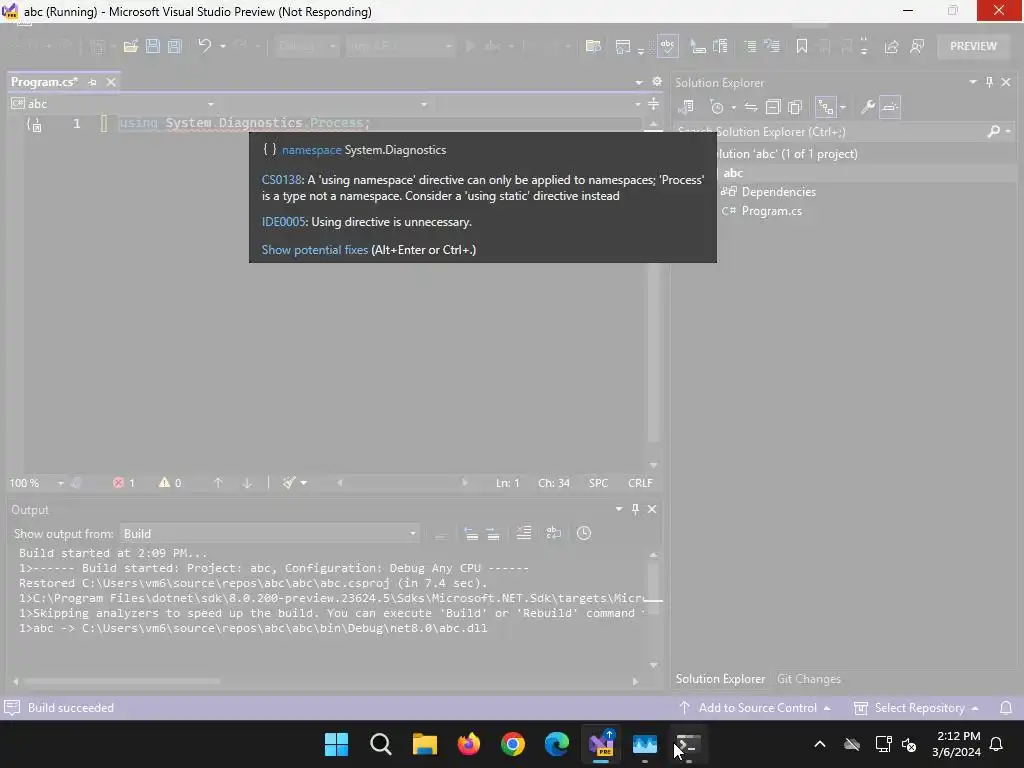Go to previous issue with up arrow
The width and height of the screenshot is (1024, 768).
[x=218, y=483]
